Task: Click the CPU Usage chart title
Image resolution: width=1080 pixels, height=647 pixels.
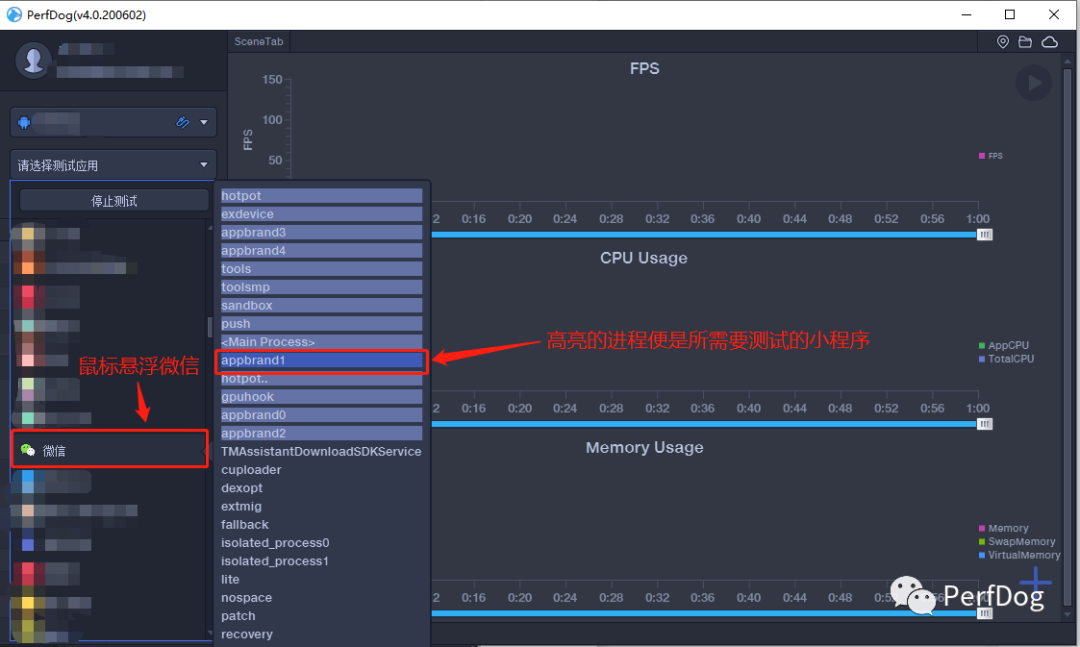Action: [x=643, y=258]
